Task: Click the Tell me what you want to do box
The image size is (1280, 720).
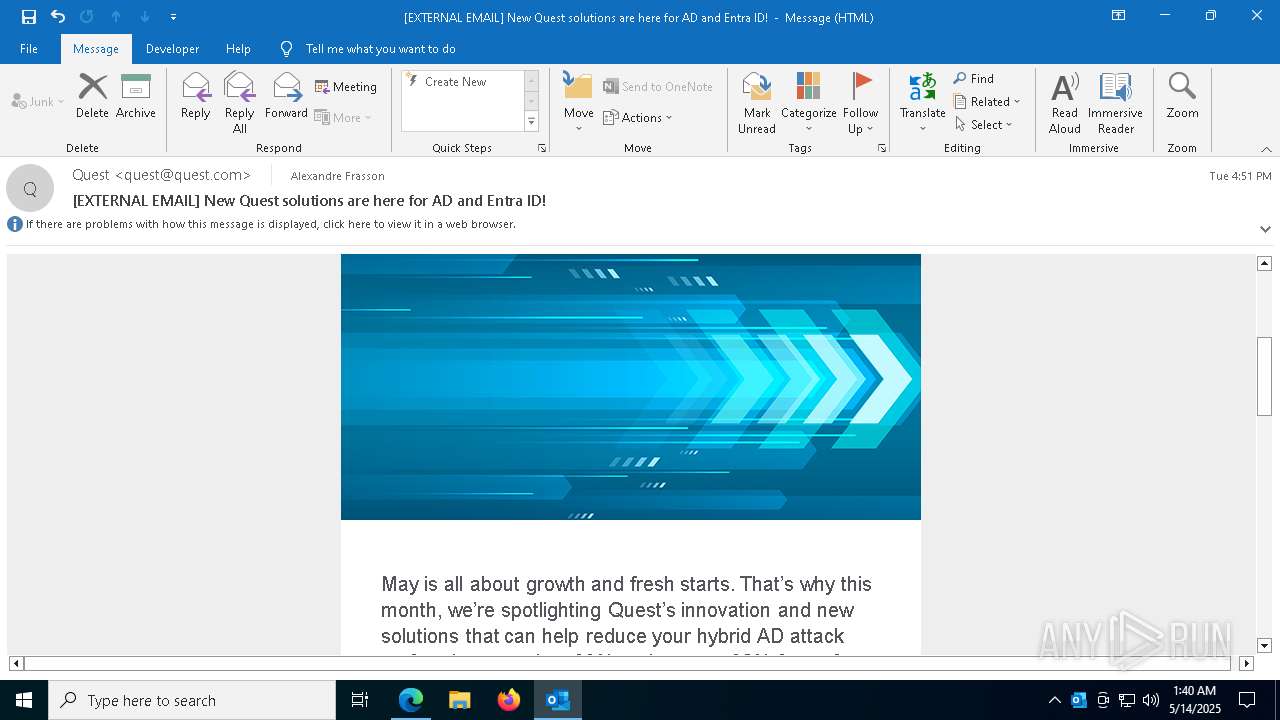Action: coord(380,49)
